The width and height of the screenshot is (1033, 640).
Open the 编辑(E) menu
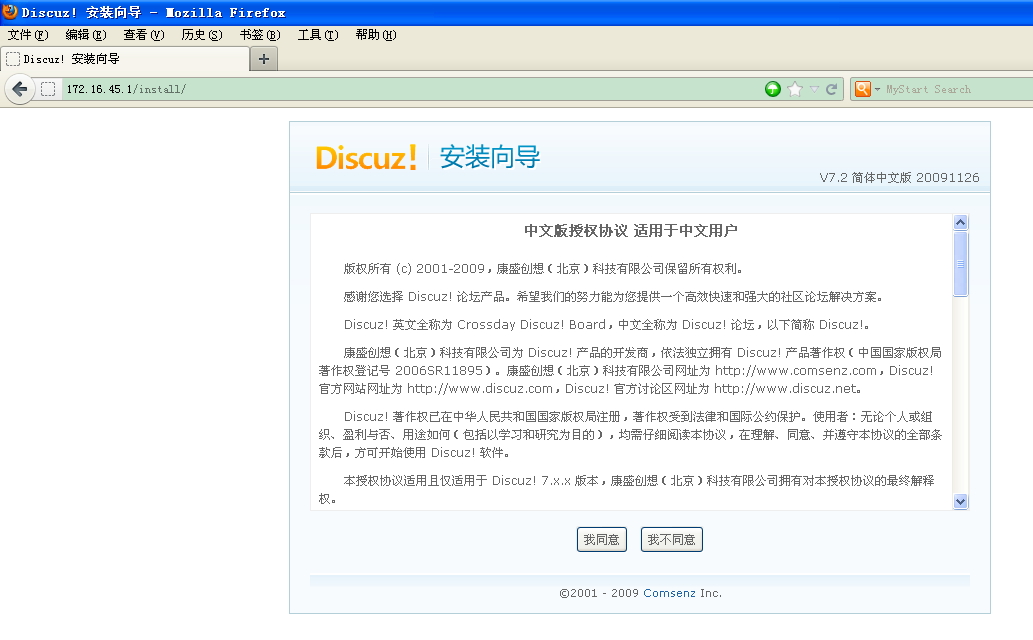pos(86,35)
